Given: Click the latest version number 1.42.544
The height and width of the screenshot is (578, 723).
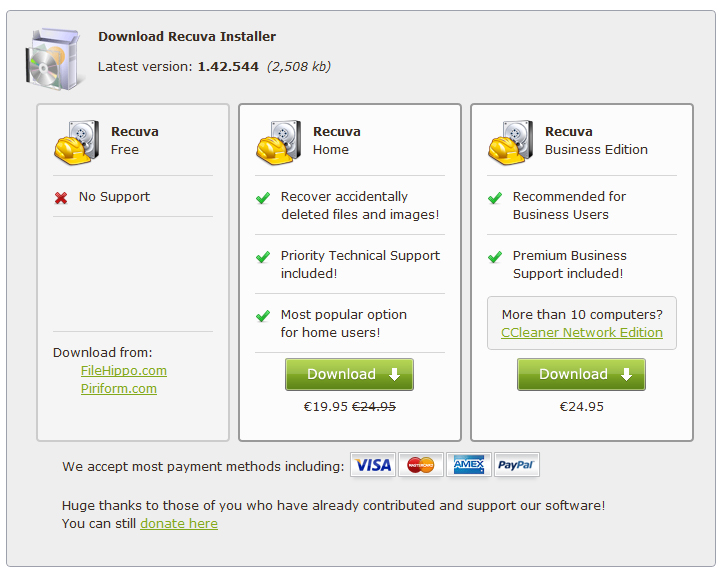Looking at the screenshot, I should (x=228, y=67).
